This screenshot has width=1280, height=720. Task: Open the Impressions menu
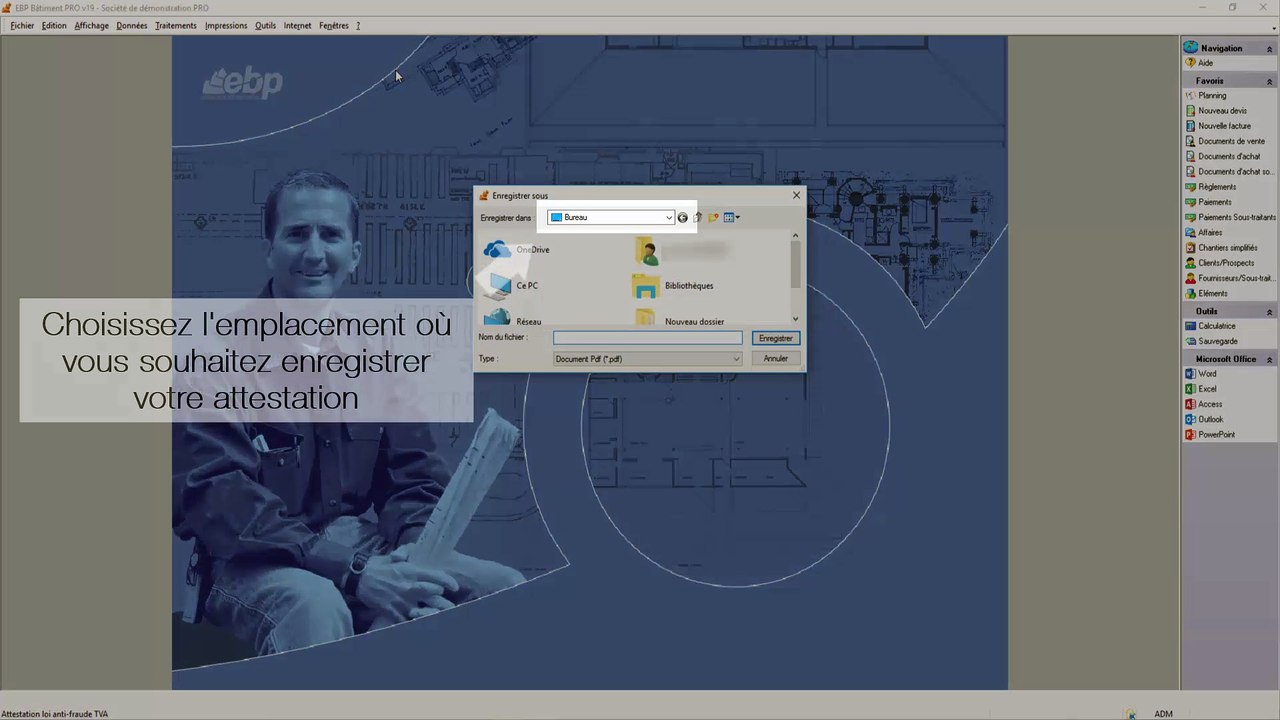click(226, 26)
